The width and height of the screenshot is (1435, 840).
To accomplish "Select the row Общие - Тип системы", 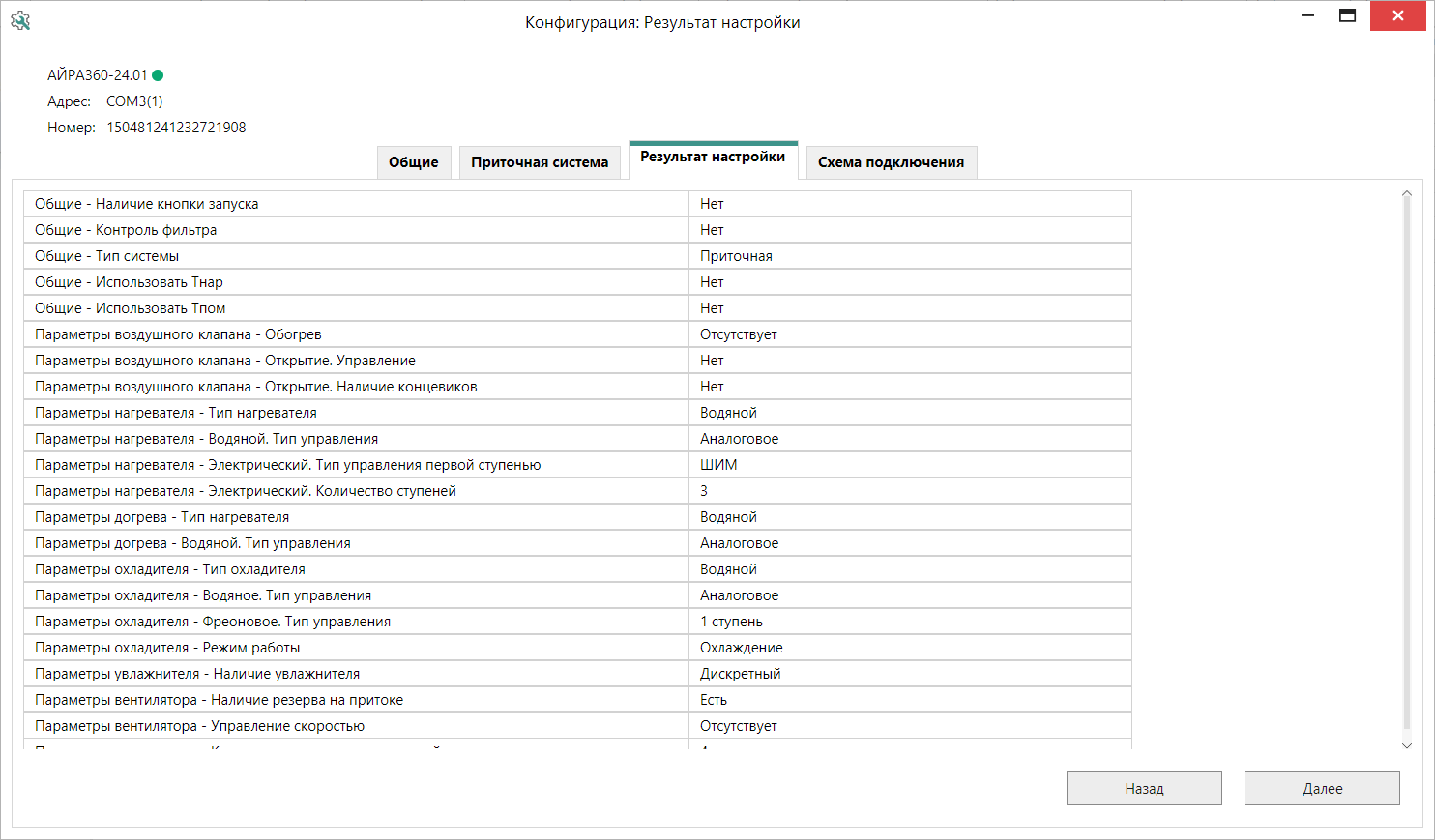I will [355, 256].
